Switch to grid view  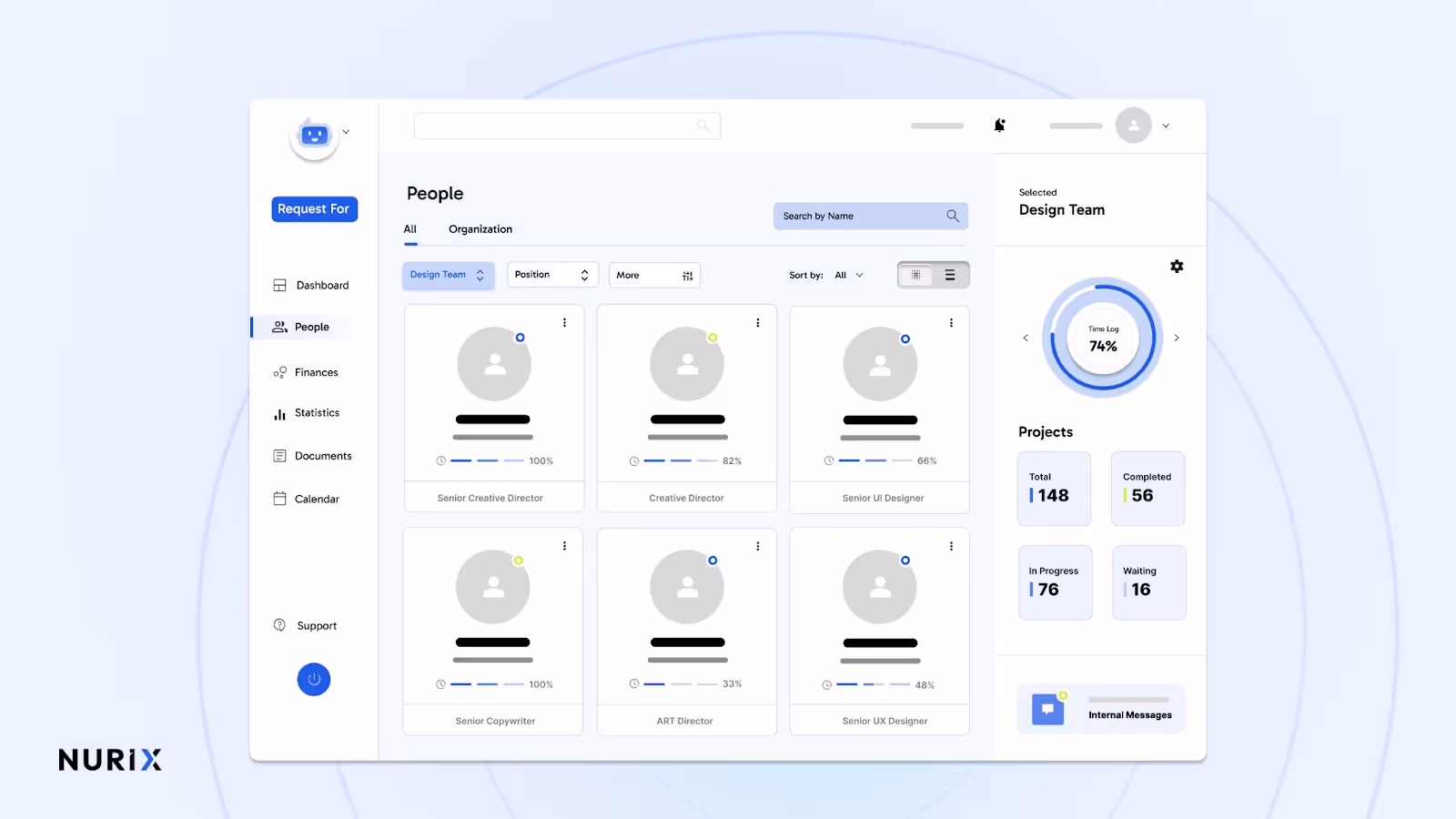coord(915,275)
